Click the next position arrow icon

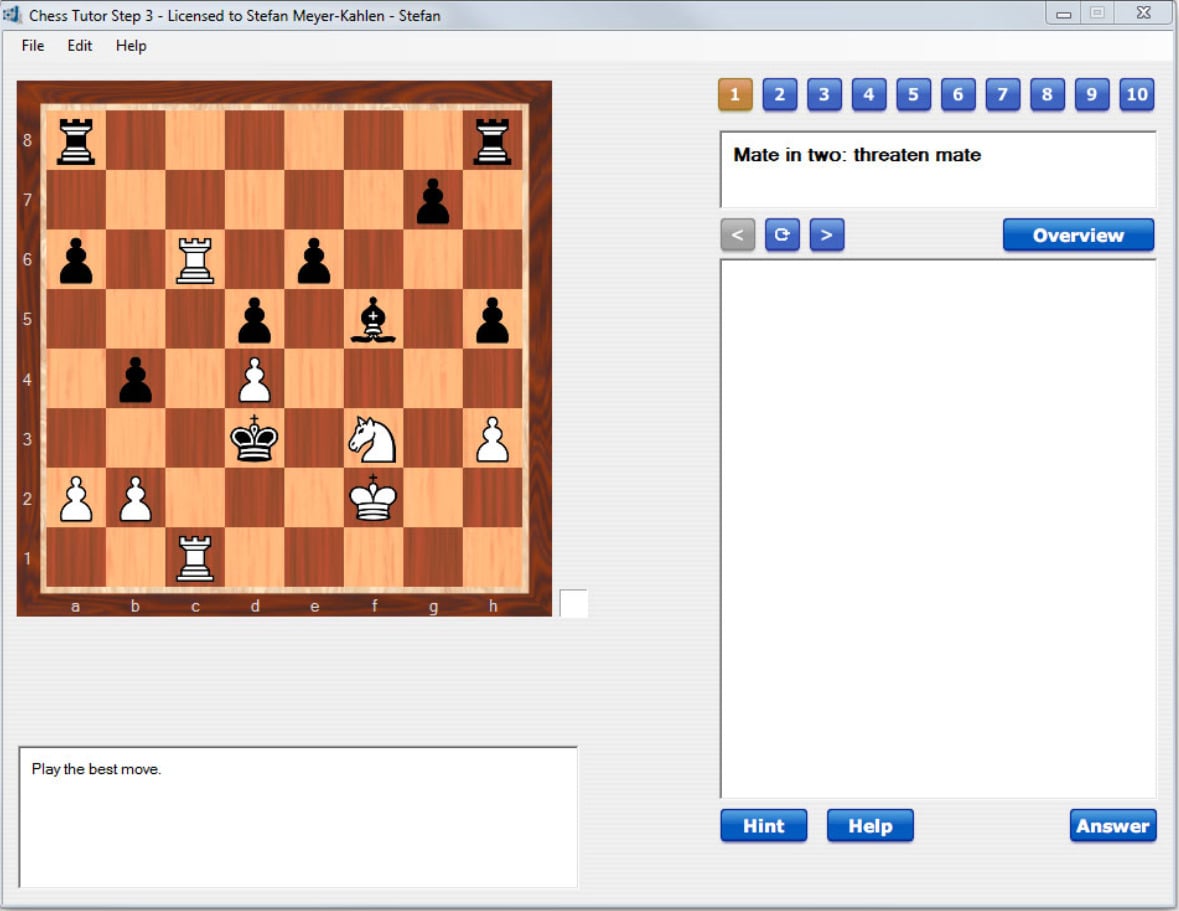(827, 235)
